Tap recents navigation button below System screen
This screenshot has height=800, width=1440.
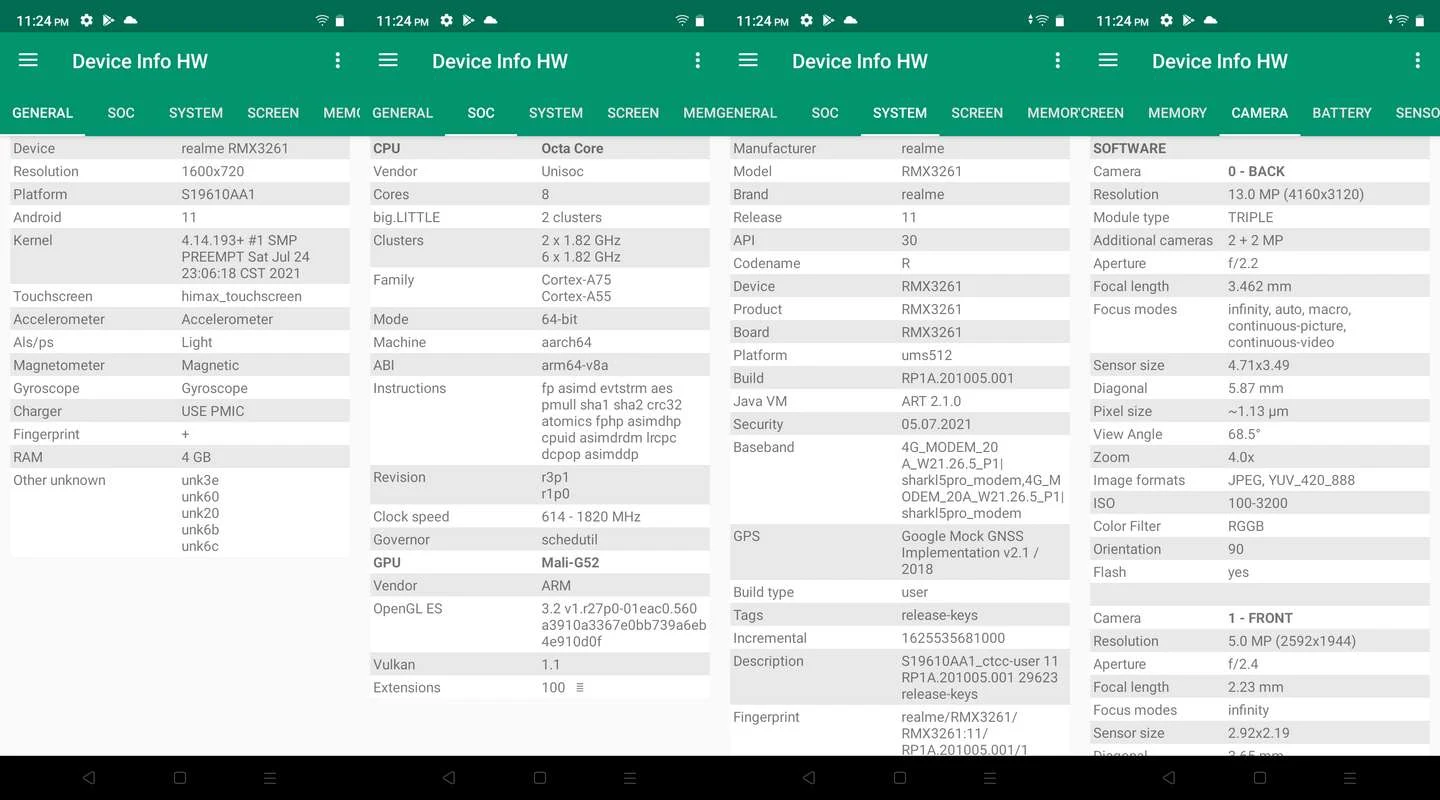point(990,777)
